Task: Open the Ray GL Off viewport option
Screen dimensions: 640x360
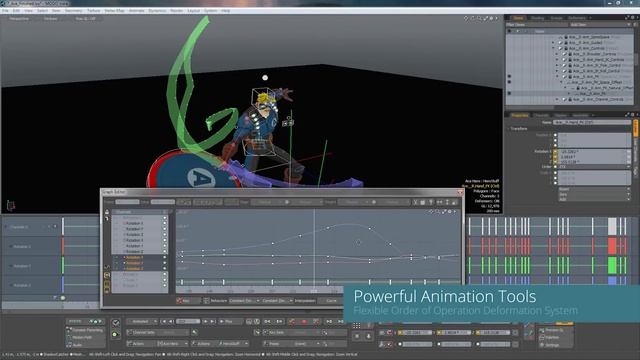Action: [85, 19]
